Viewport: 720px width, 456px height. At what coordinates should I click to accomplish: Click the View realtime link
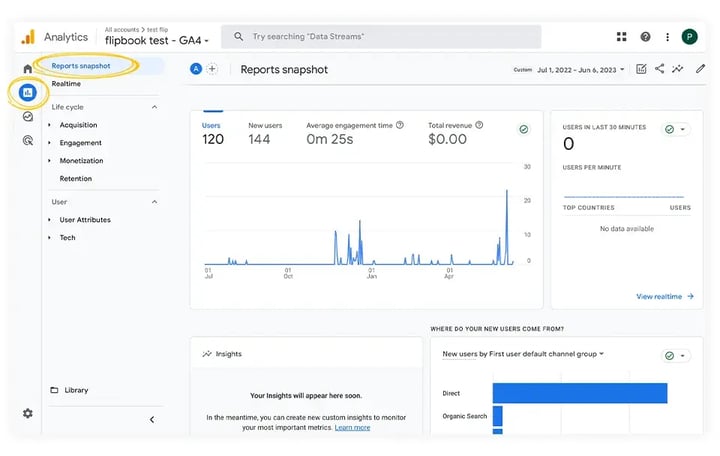coord(659,297)
